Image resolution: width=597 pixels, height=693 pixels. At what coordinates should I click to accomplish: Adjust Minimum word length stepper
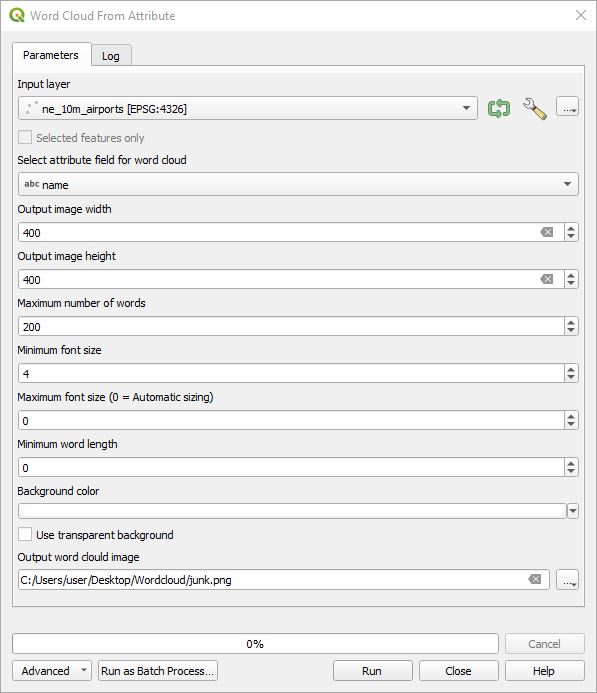point(571,467)
